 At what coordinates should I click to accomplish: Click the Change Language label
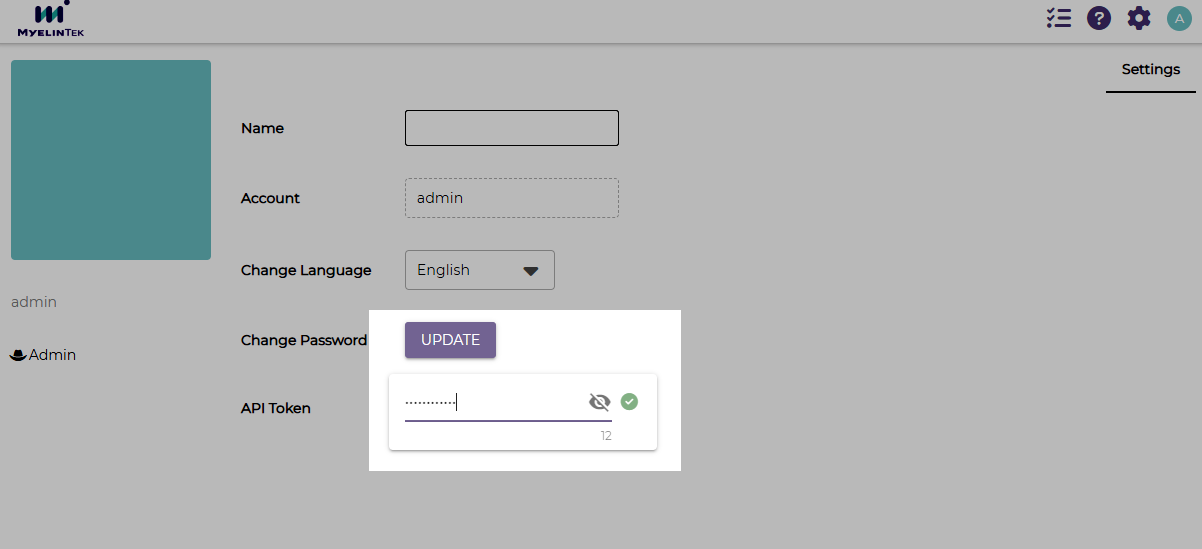306,270
